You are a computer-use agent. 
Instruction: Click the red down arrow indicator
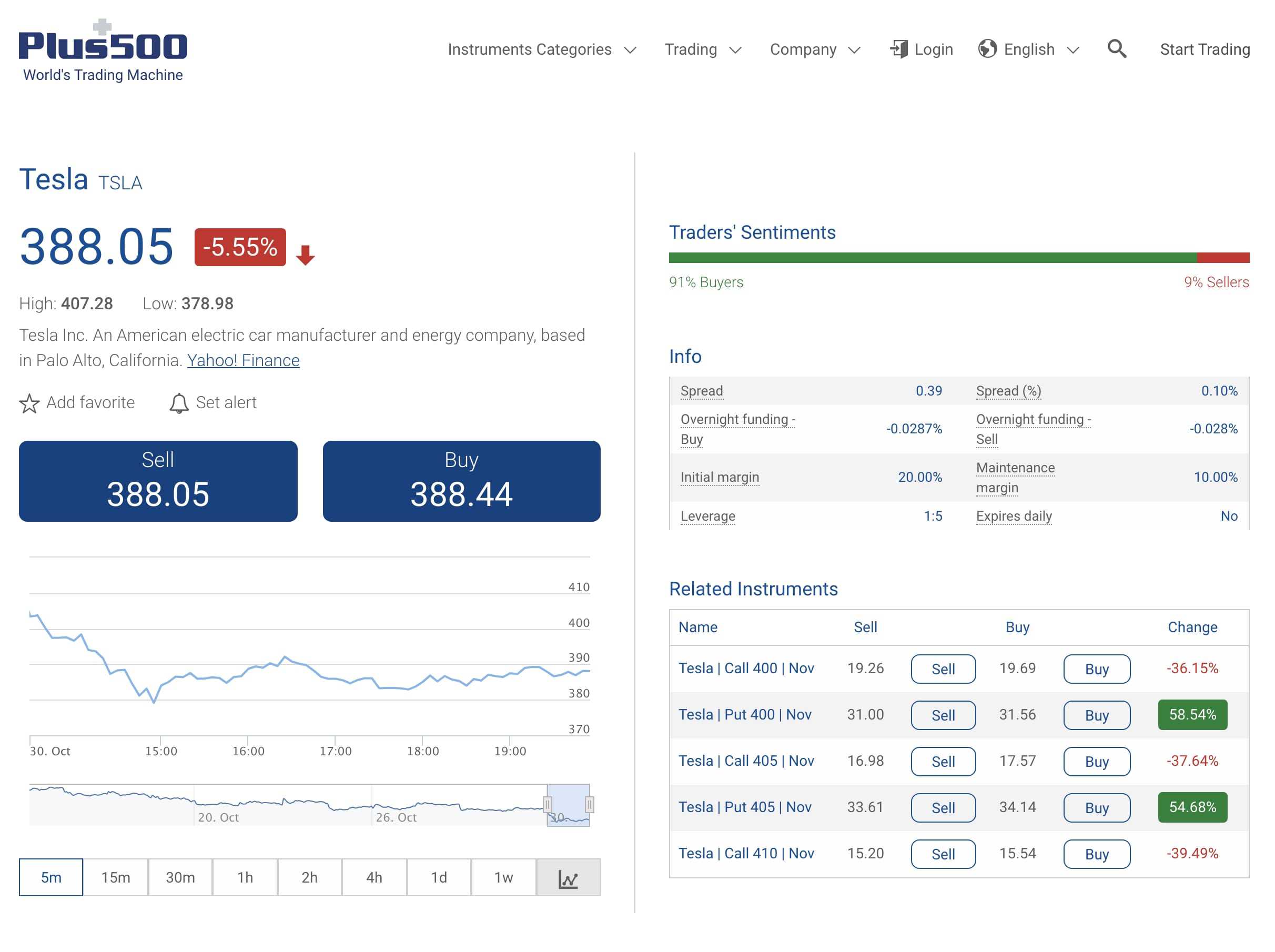pyautogui.click(x=306, y=254)
